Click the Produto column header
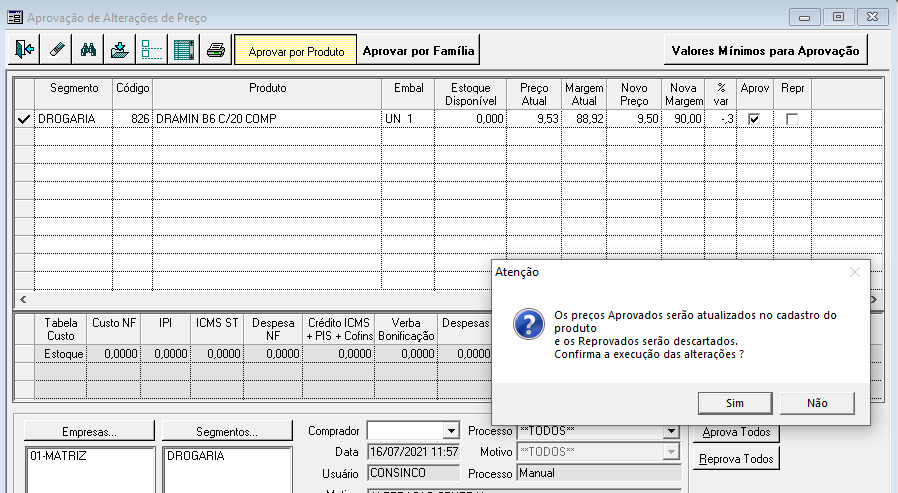This screenshot has width=898, height=493. (x=267, y=94)
